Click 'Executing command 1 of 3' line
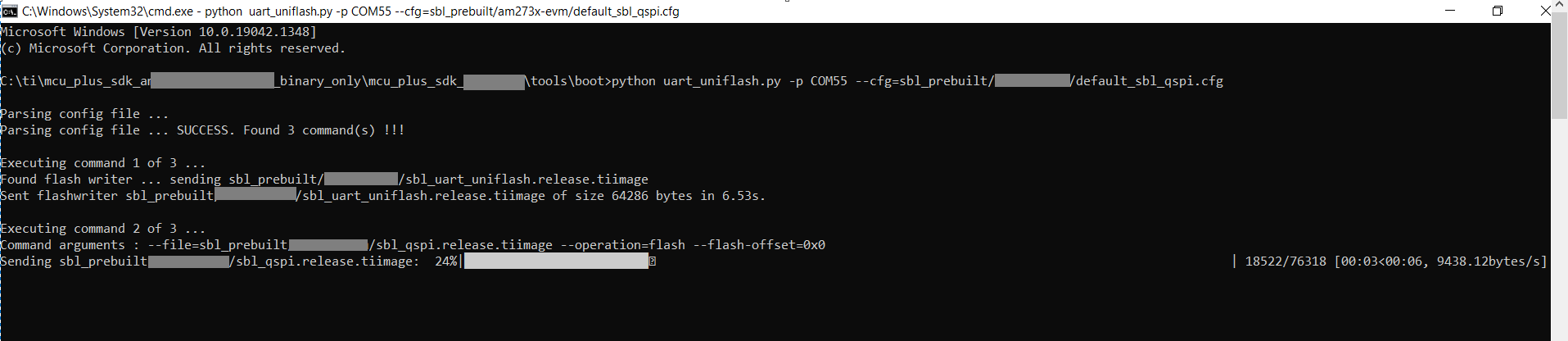 [x=102, y=163]
